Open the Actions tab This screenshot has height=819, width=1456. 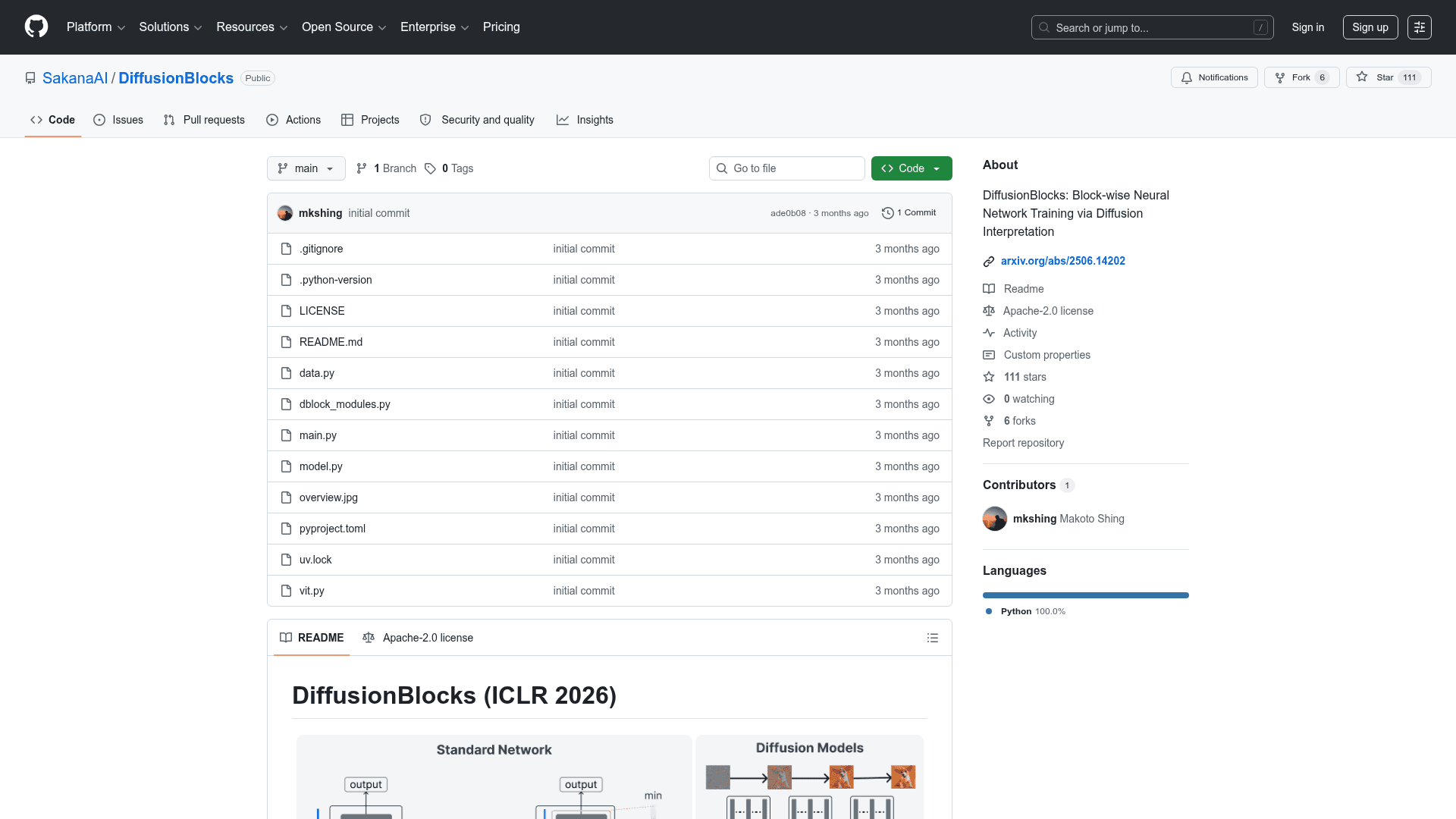click(x=293, y=120)
